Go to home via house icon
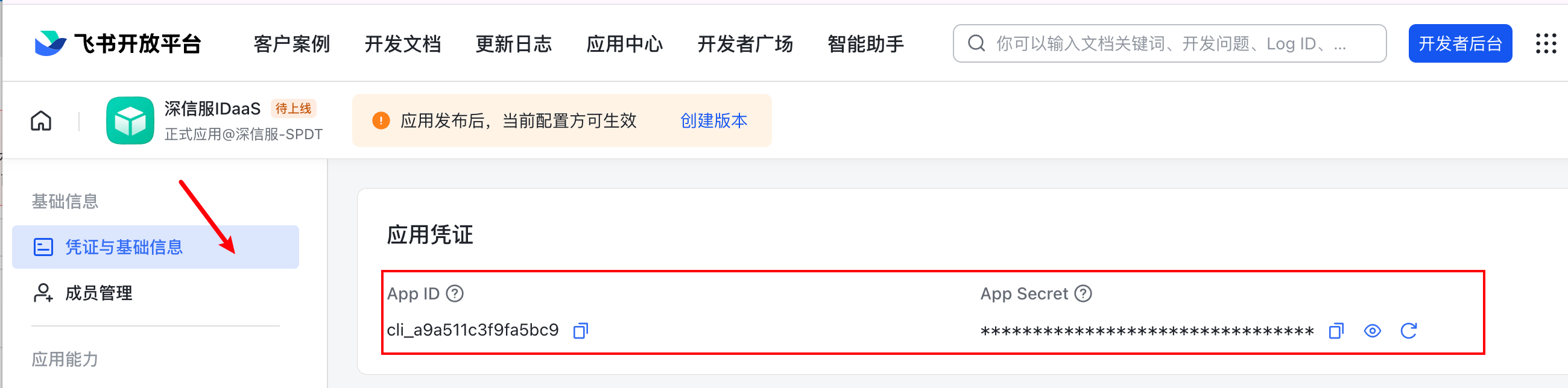 [42, 120]
